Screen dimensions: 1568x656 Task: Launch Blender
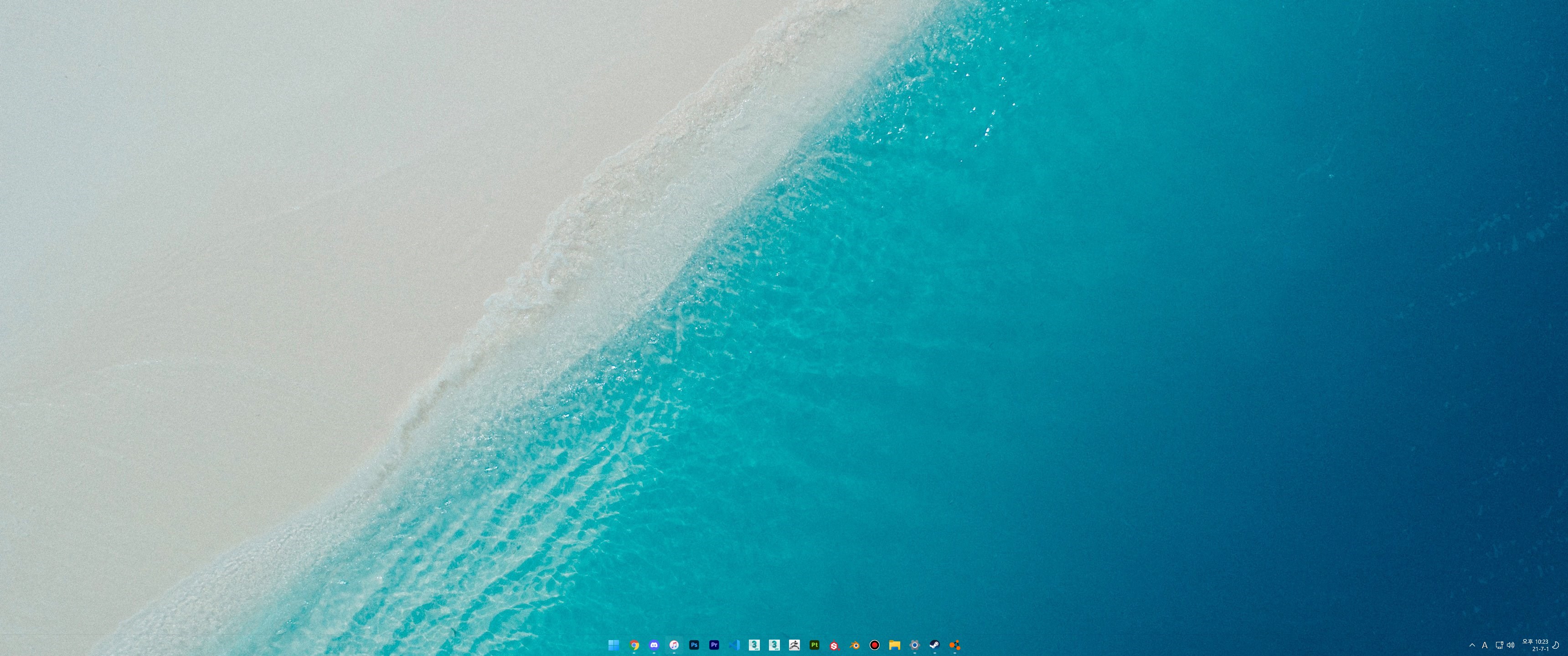click(855, 645)
